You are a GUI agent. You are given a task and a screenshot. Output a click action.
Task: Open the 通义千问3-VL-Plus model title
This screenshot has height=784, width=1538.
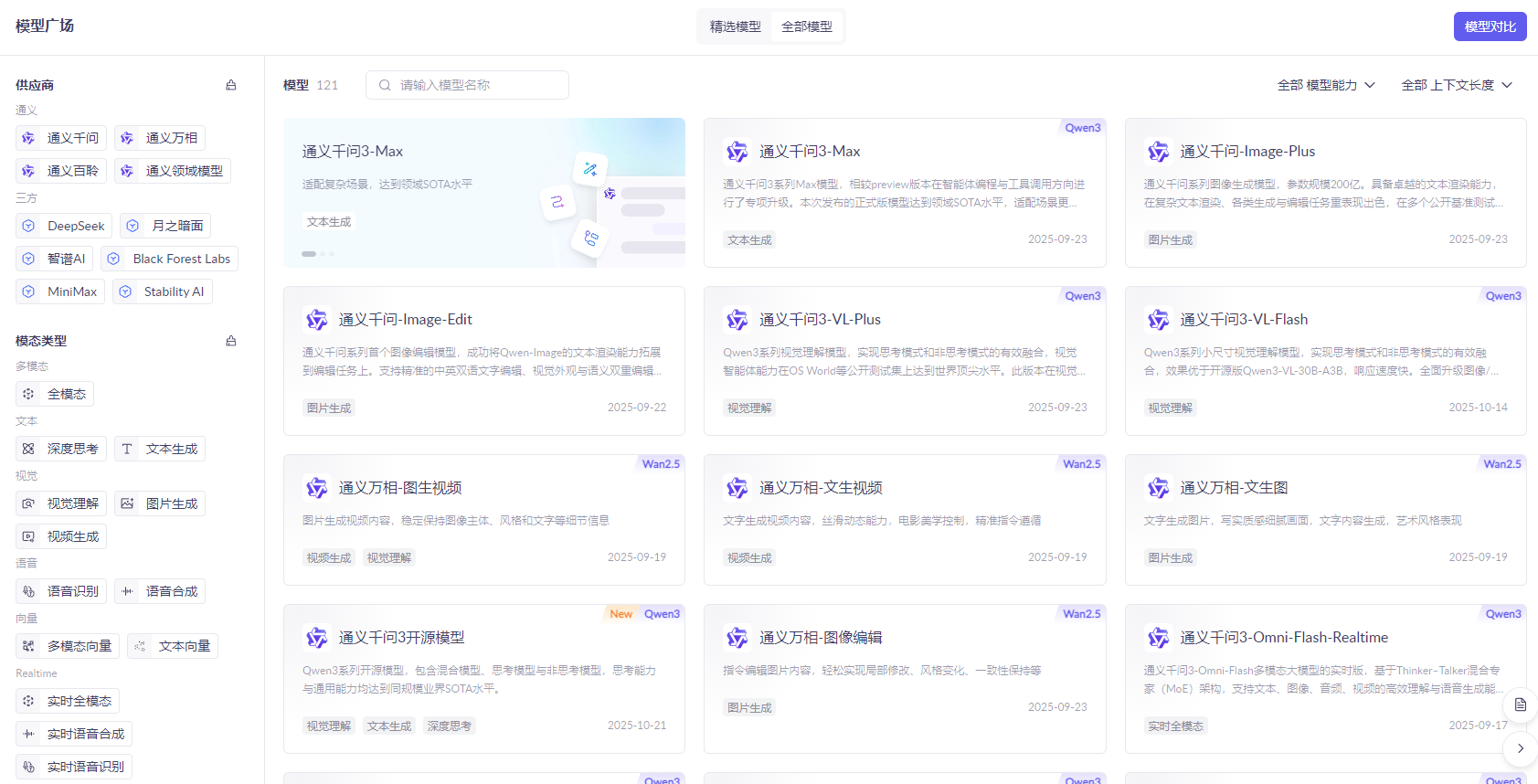pos(820,320)
